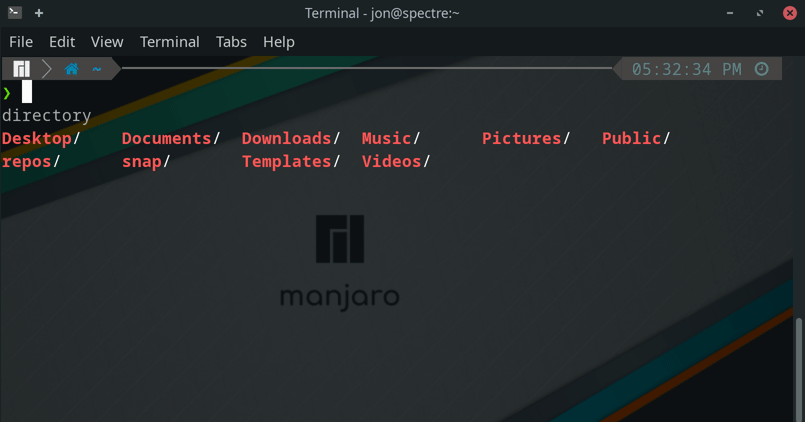The width and height of the screenshot is (805, 422).
Task: Click the snap/ directory entry
Action: click(146, 162)
